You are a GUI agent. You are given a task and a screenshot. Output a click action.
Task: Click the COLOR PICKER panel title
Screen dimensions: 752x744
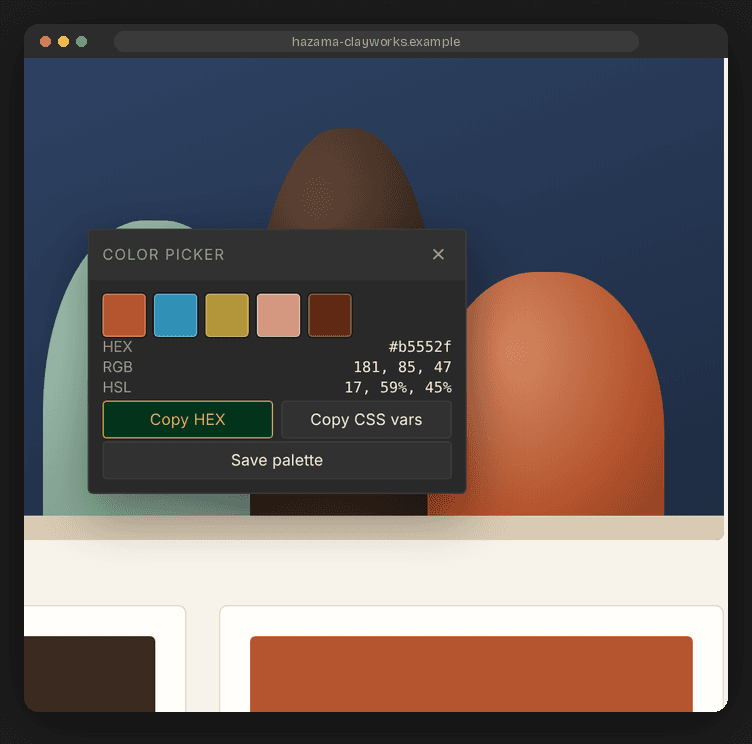click(164, 255)
